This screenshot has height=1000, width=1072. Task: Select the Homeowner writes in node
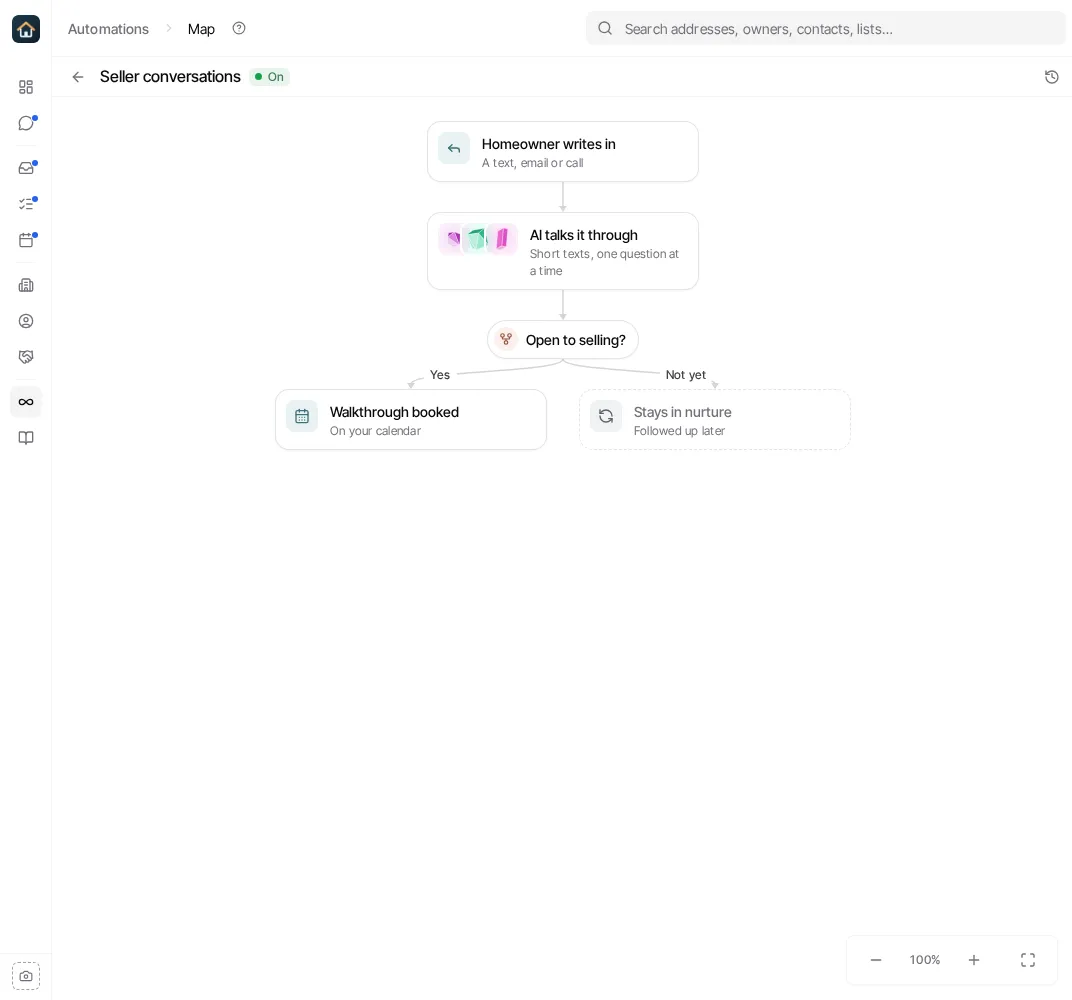coord(563,152)
